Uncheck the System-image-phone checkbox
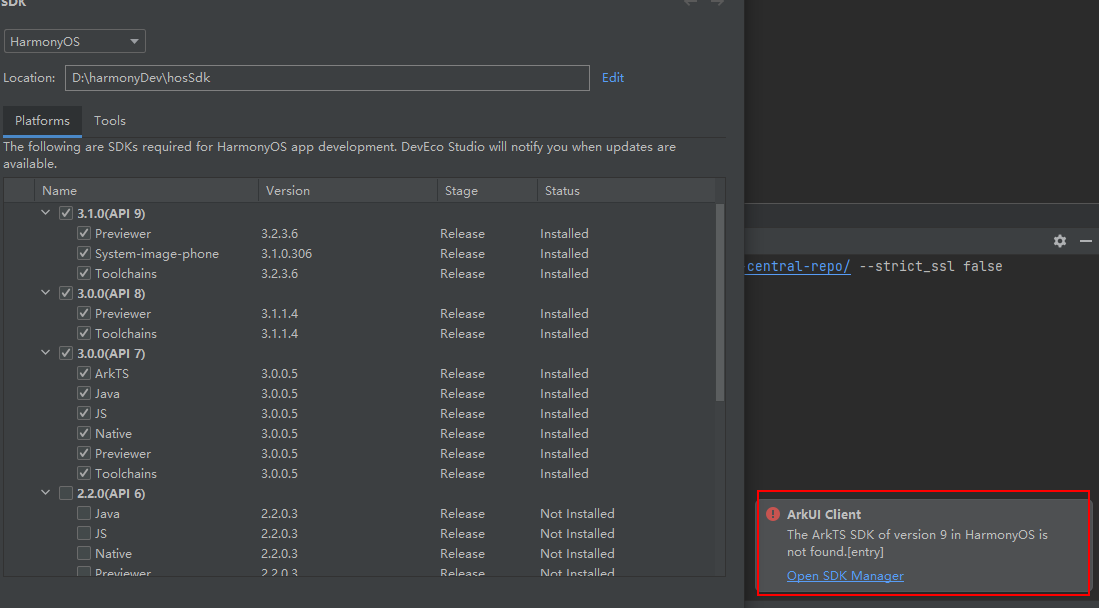The height and width of the screenshot is (608, 1099). point(84,253)
